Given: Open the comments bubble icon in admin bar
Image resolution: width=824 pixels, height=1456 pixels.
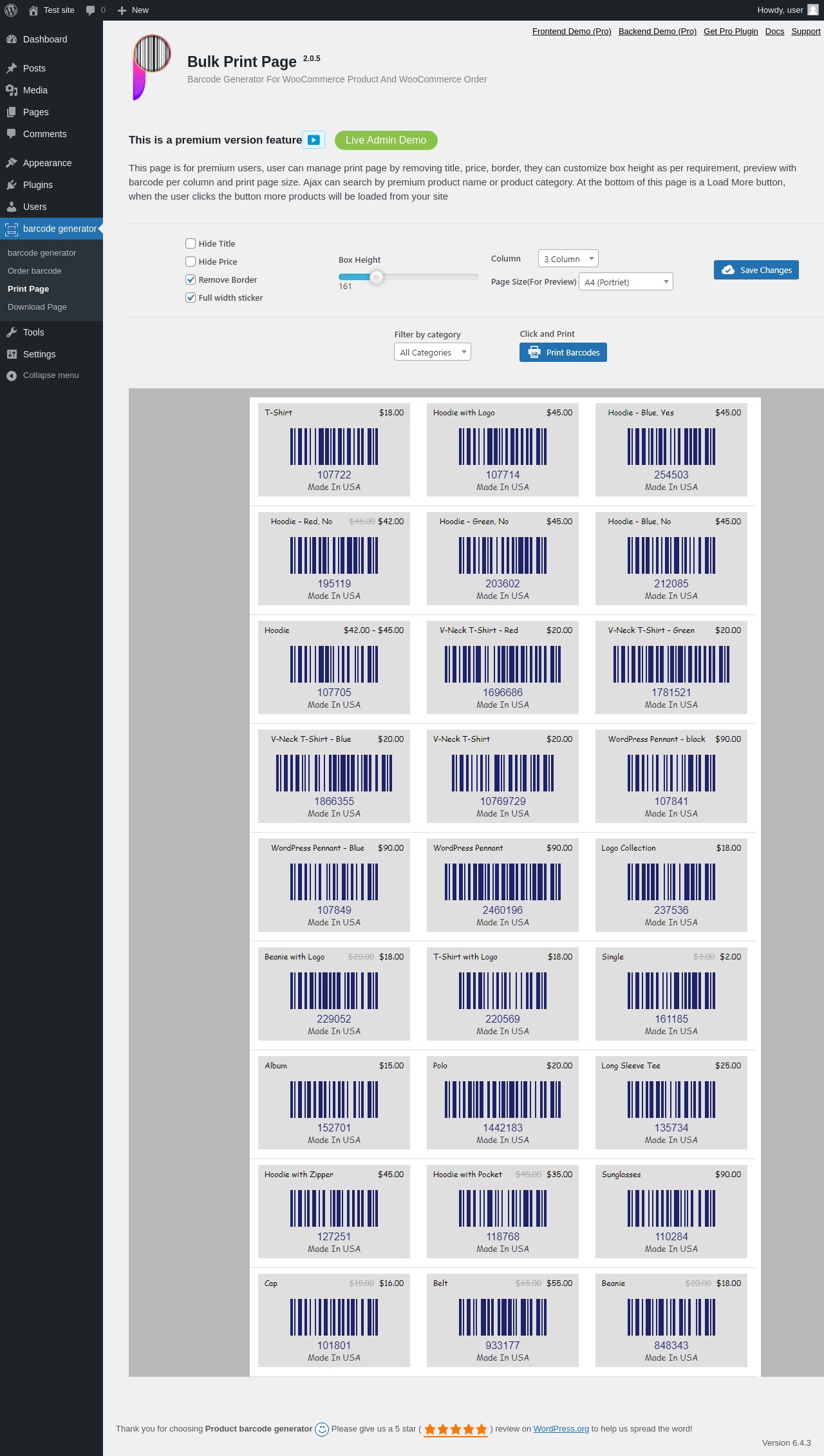Looking at the screenshot, I should point(91,10).
